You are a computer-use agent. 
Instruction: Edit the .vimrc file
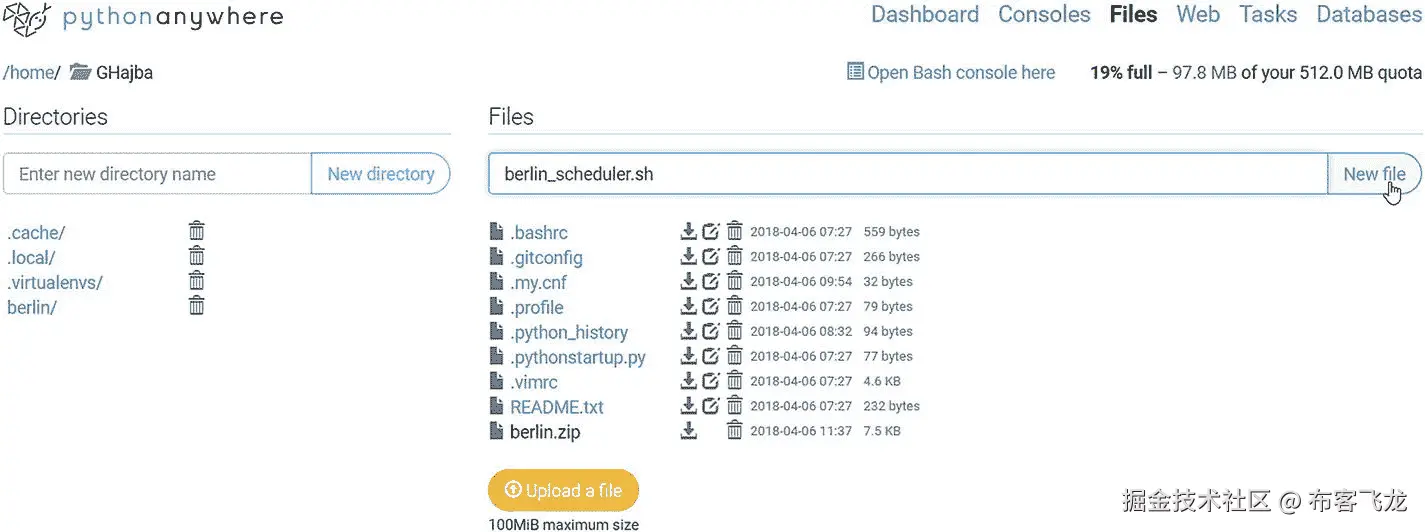pyautogui.click(x=711, y=381)
